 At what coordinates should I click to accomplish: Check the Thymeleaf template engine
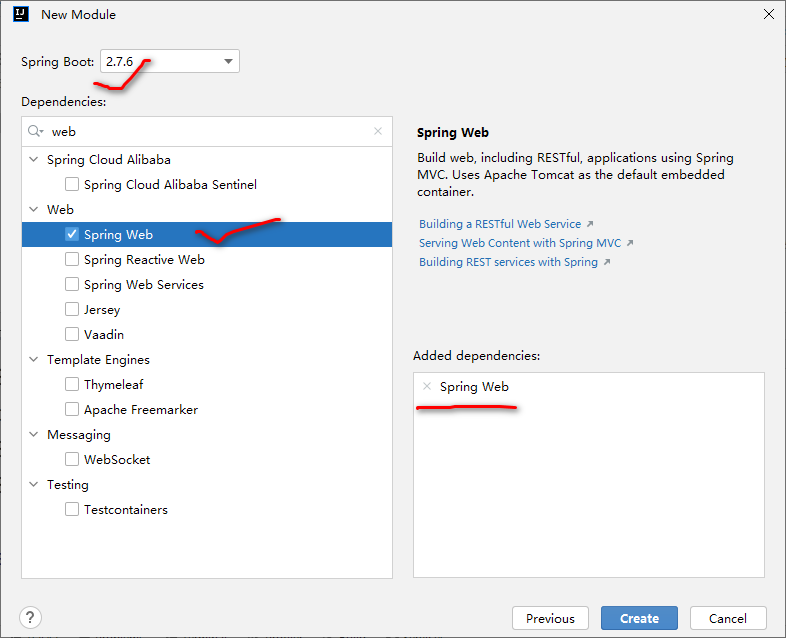click(x=72, y=384)
